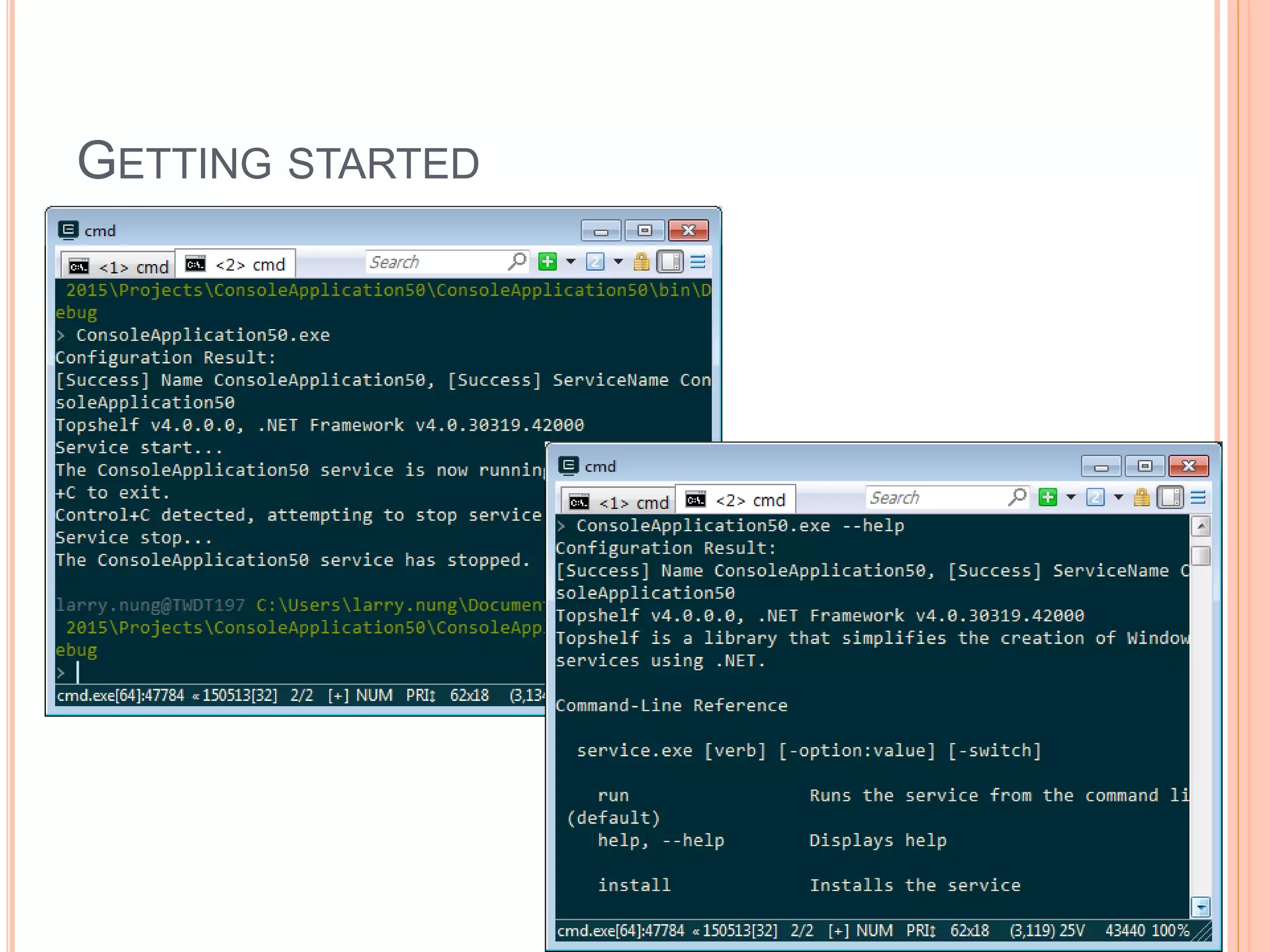Maximize the front cmd window

point(1145,466)
